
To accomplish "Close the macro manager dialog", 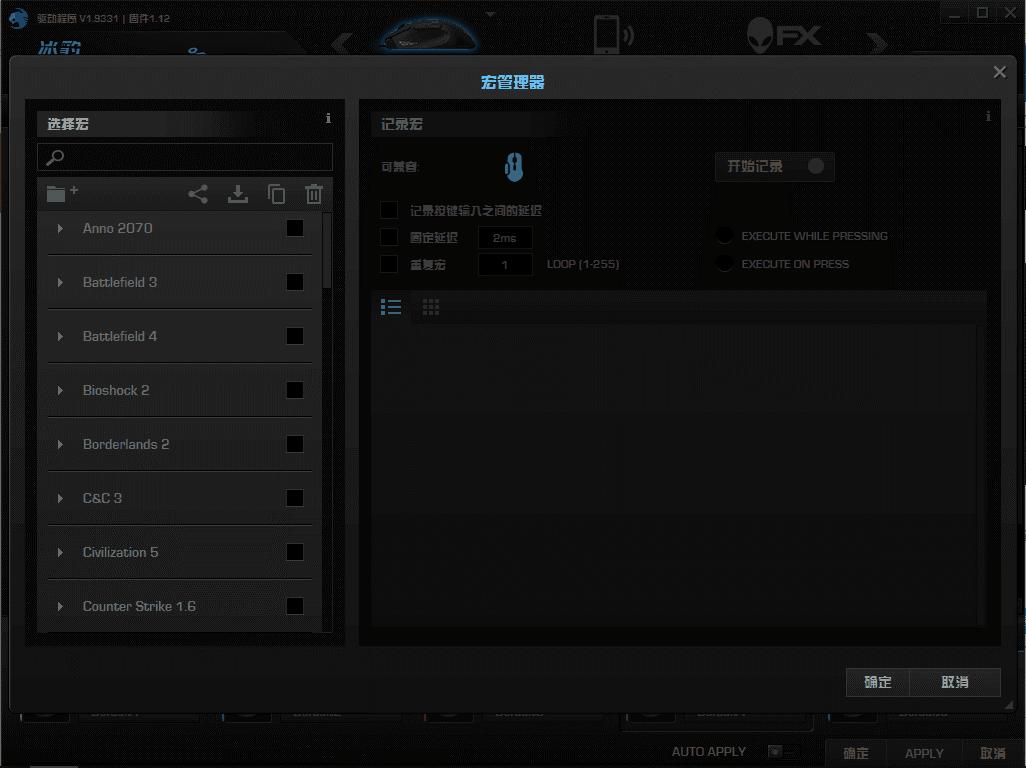I will 999,72.
